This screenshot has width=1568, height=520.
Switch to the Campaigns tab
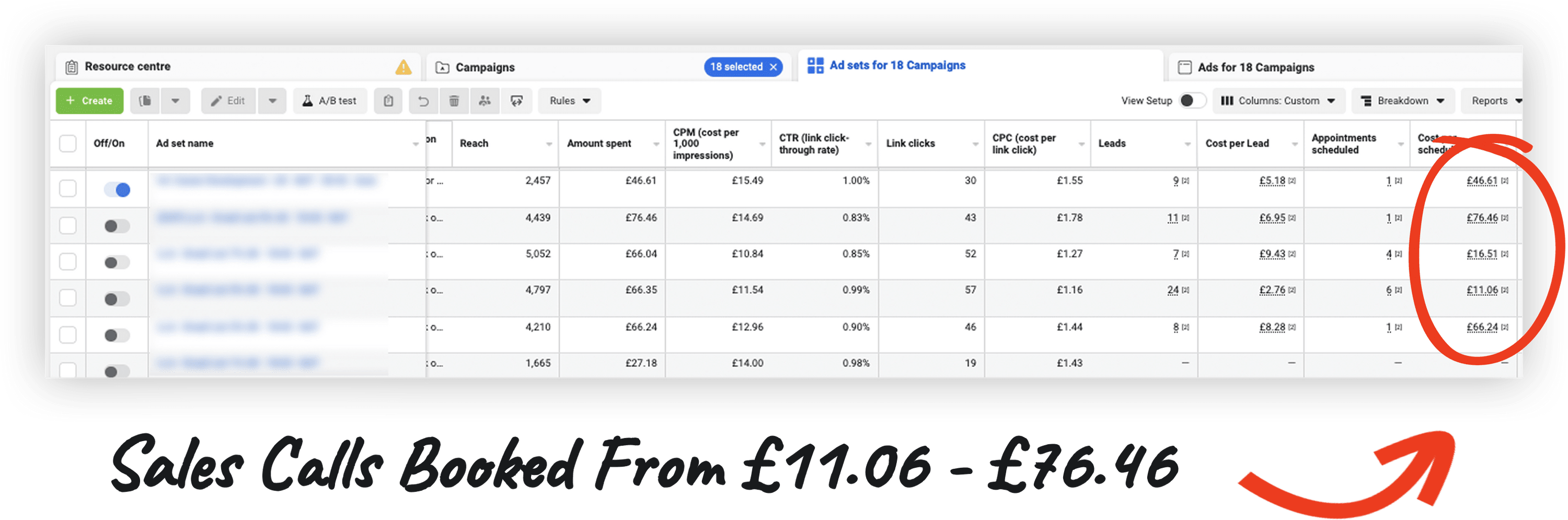click(485, 67)
